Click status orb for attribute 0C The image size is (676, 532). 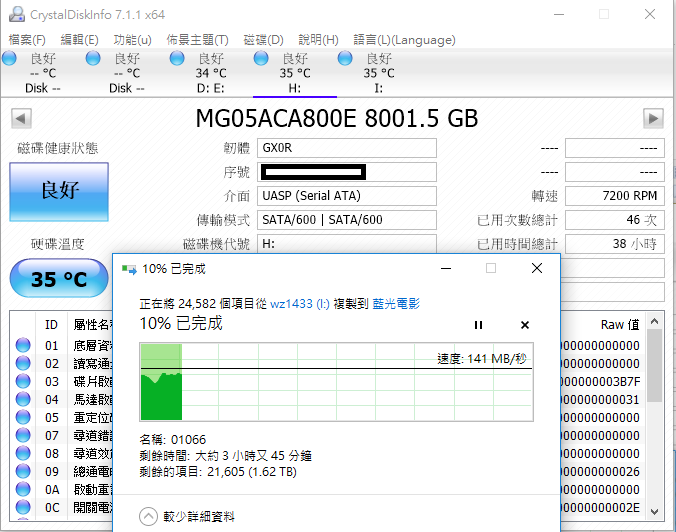(x=23, y=507)
